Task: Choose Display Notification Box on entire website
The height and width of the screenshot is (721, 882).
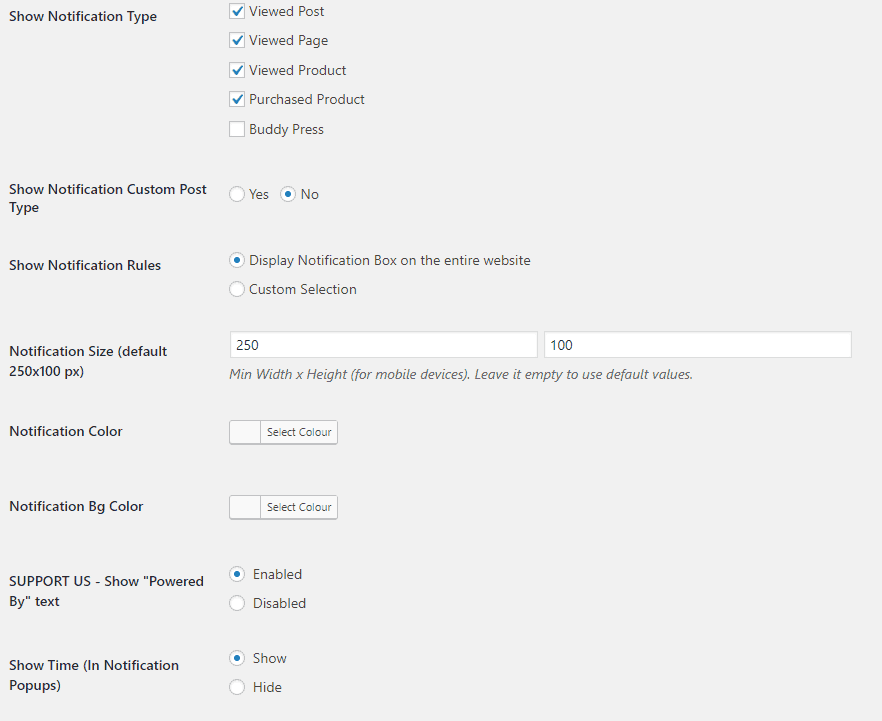Action: tap(237, 260)
